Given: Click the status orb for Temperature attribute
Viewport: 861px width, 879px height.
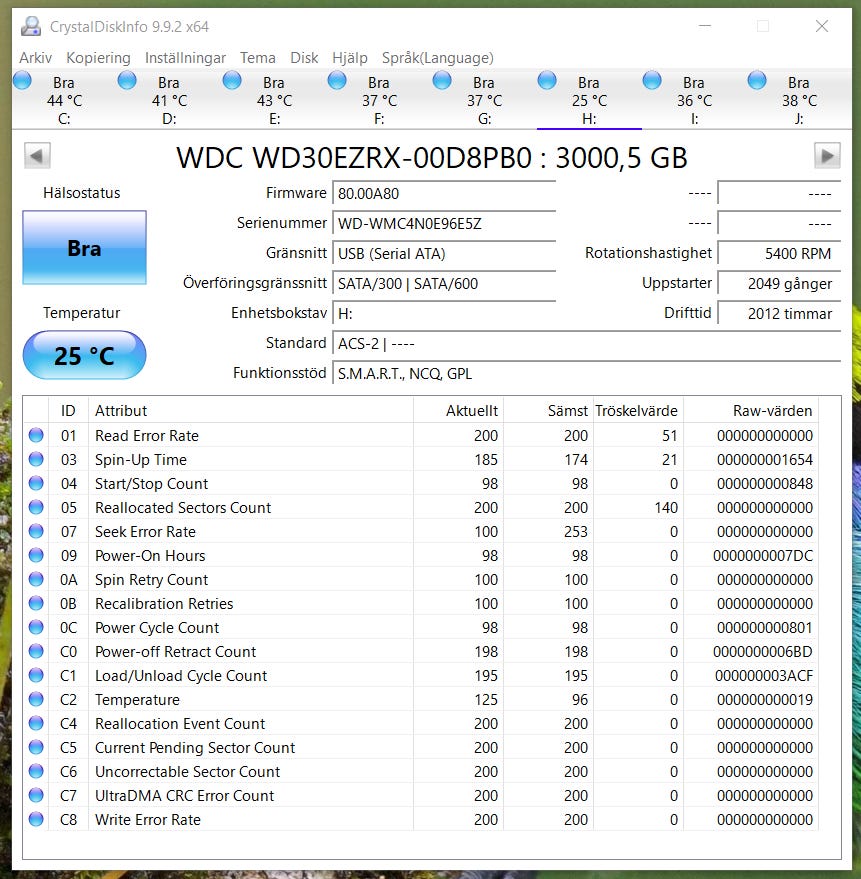Looking at the screenshot, I should pyautogui.click(x=36, y=699).
